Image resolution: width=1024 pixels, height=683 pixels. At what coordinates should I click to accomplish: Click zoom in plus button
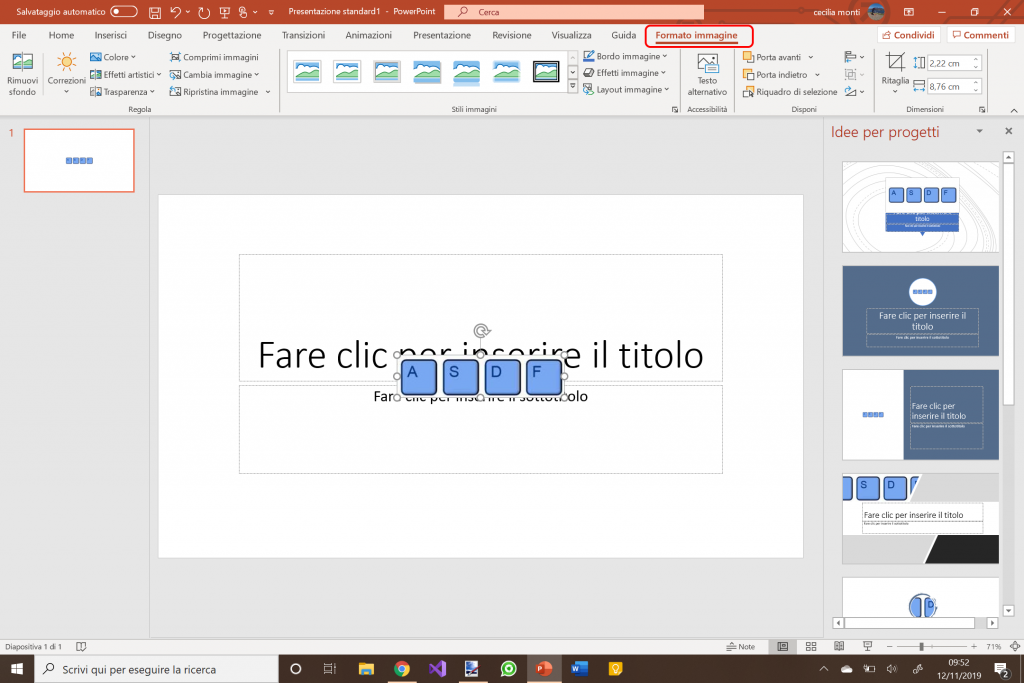click(x=974, y=646)
